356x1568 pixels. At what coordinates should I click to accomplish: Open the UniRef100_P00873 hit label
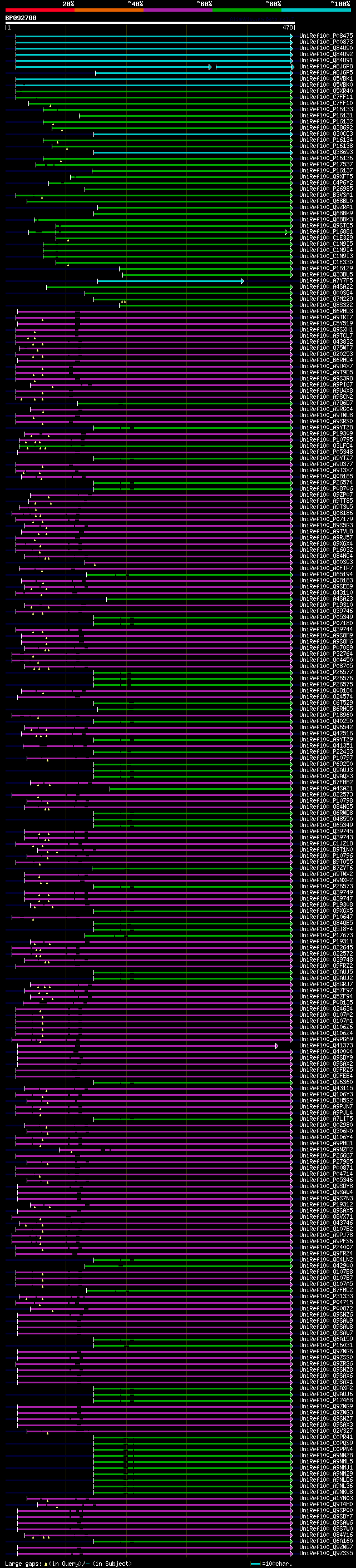(325, 42)
